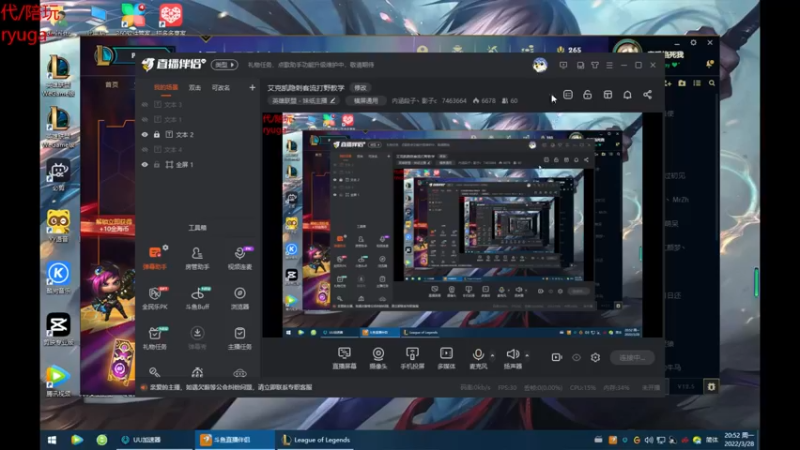The width and height of the screenshot is (800, 450).
Task: Open the 腾讯视频 desktop shortcut
Action: click(x=58, y=381)
